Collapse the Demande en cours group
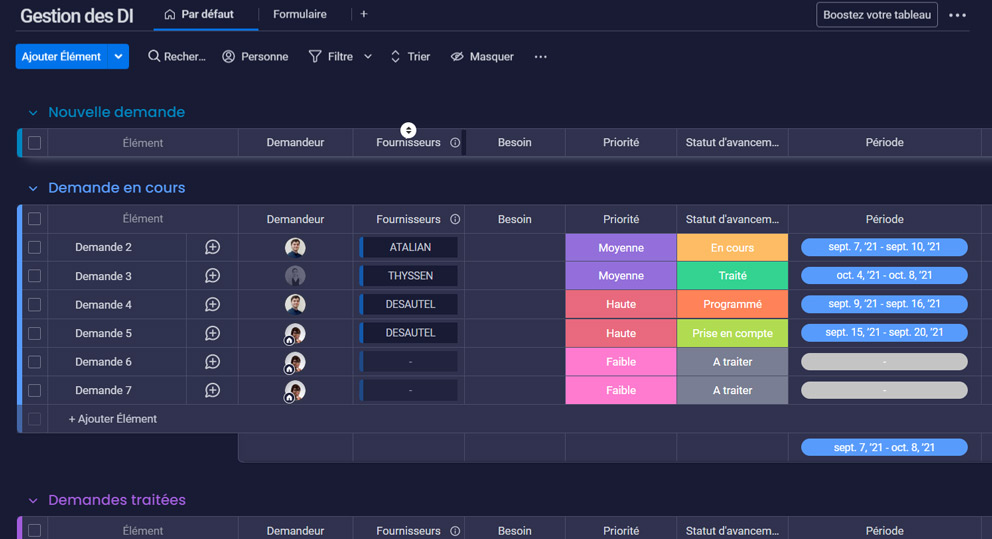This screenshot has width=992, height=539. click(33, 188)
